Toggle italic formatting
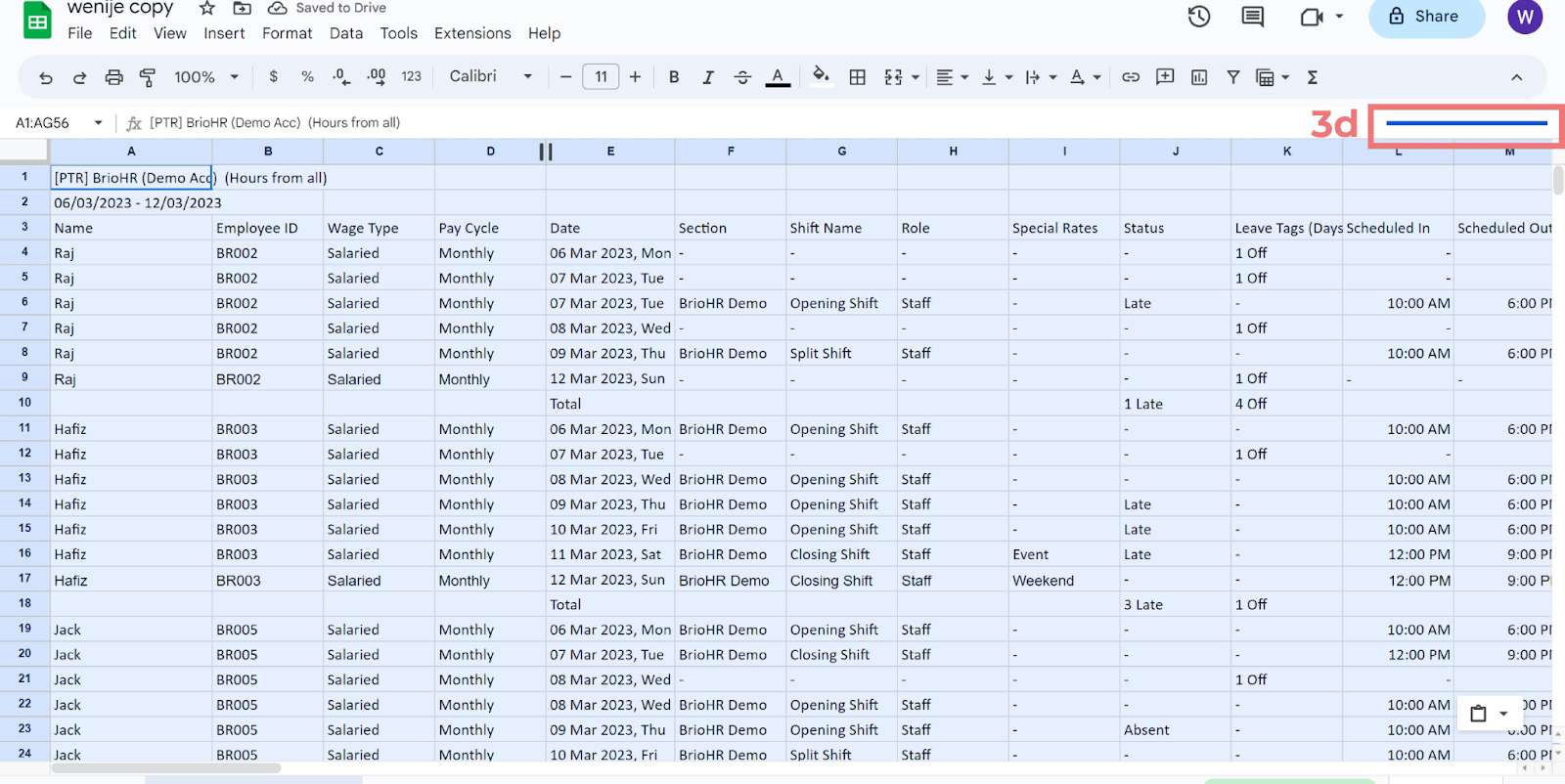Screen dimensions: 1565x784 [708, 76]
